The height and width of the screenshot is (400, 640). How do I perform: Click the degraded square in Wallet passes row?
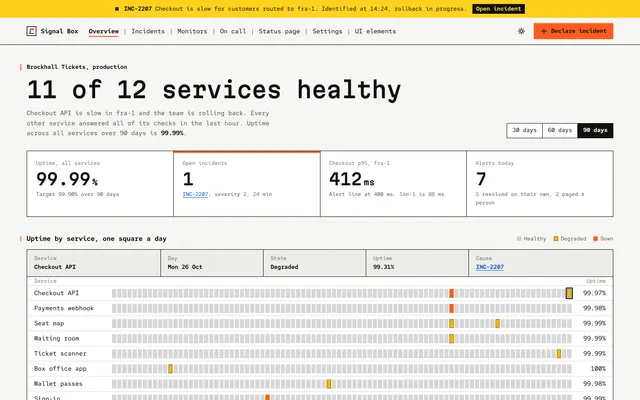point(329,384)
